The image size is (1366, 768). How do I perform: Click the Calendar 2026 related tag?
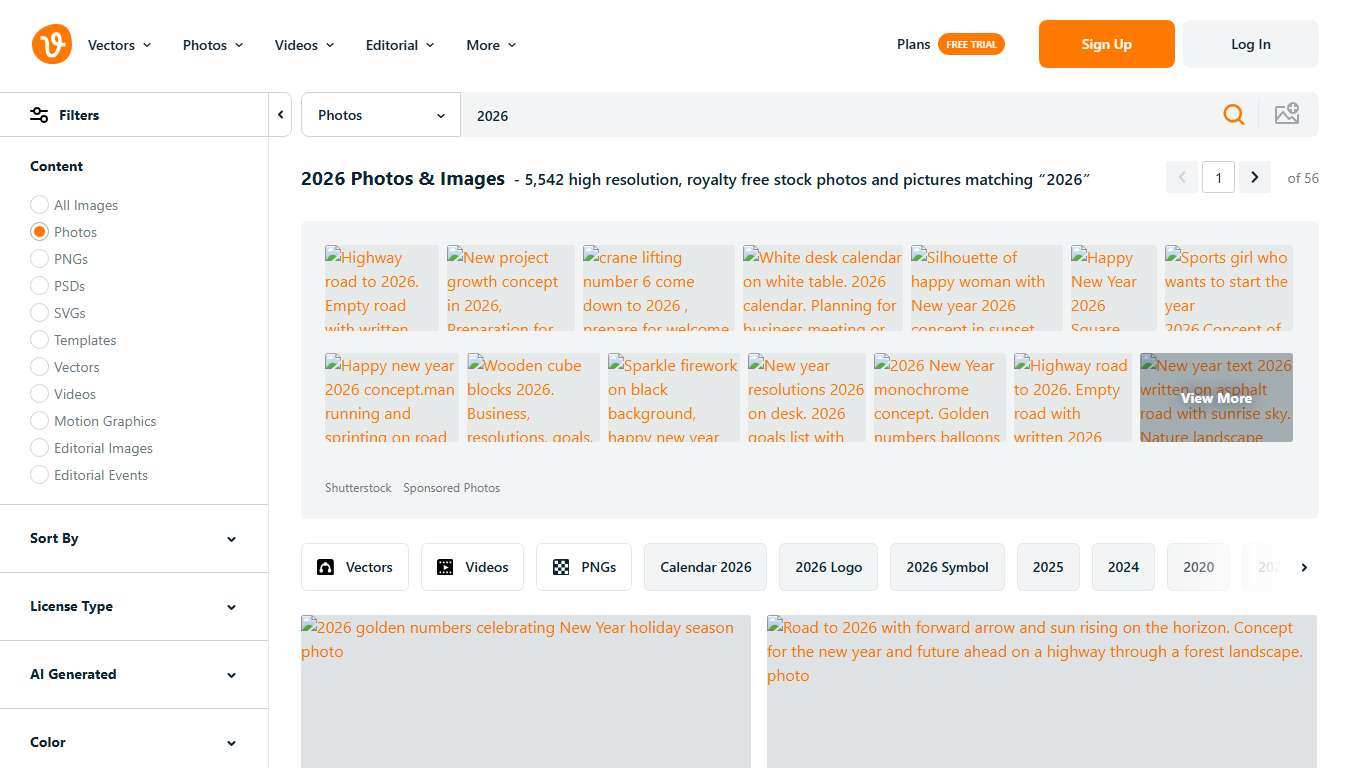pyautogui.click(x=705, y=567)
